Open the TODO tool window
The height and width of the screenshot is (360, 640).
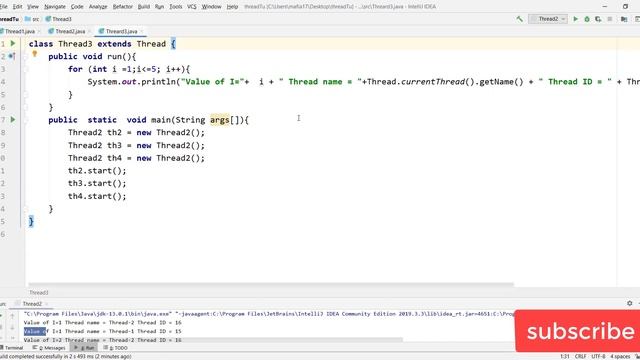(116, 348)
